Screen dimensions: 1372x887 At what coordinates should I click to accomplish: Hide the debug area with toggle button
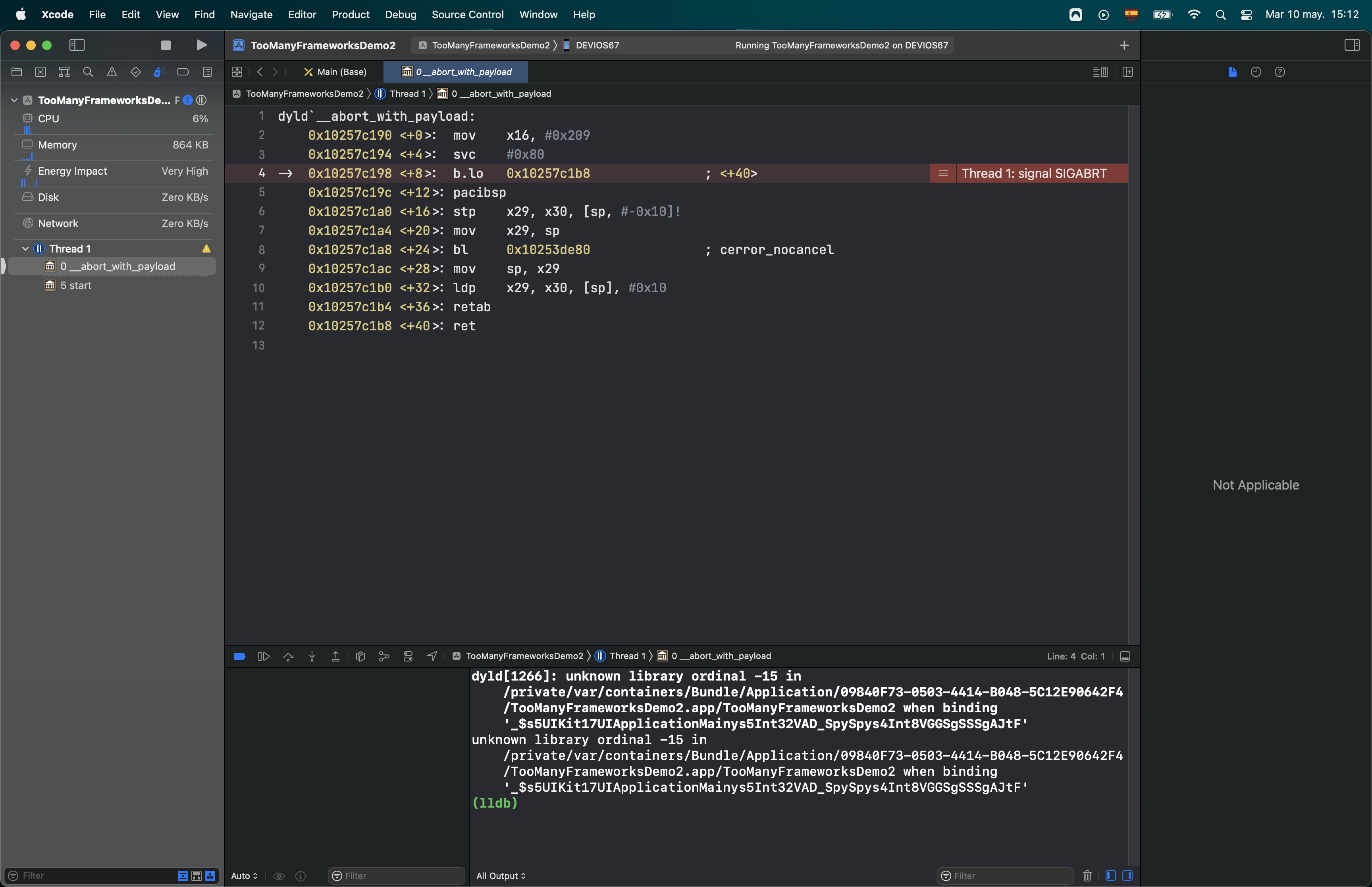(1125, 656)
